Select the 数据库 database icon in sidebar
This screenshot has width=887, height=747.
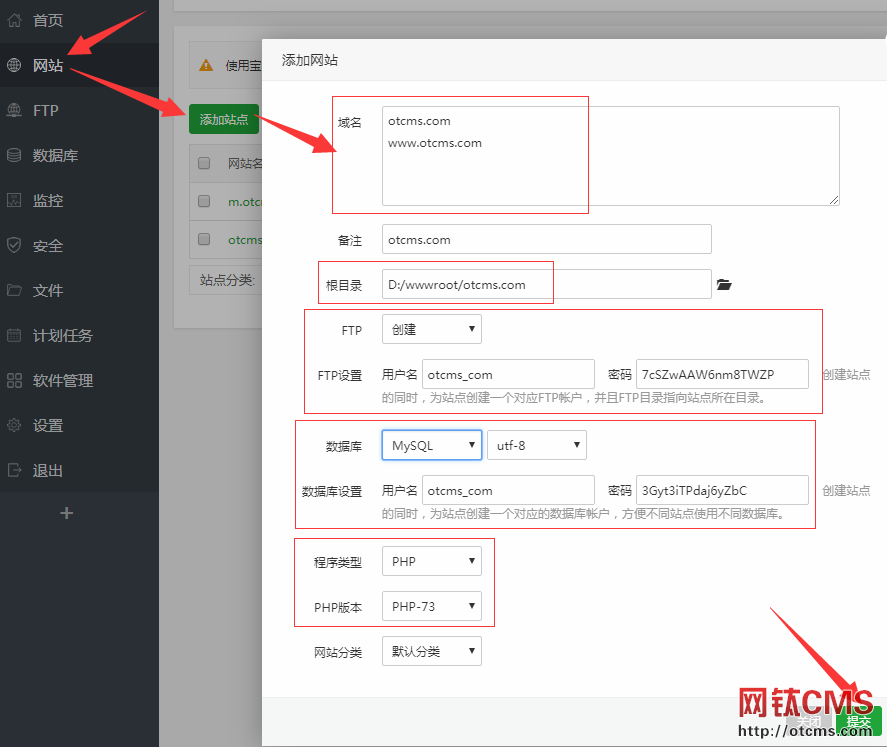click(x=15, y=155)
